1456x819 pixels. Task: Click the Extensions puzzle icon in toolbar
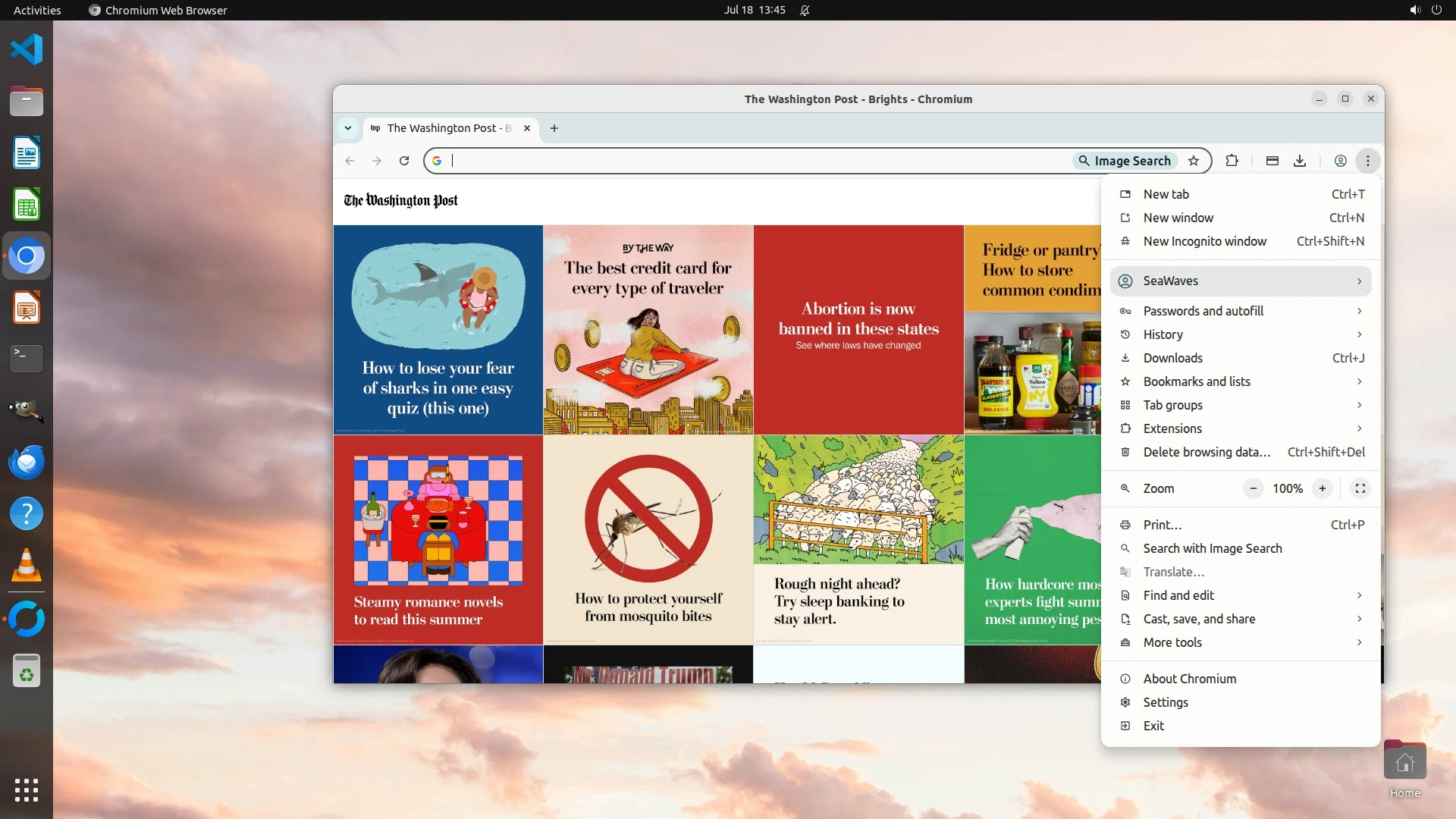[x=1232, y=161]
